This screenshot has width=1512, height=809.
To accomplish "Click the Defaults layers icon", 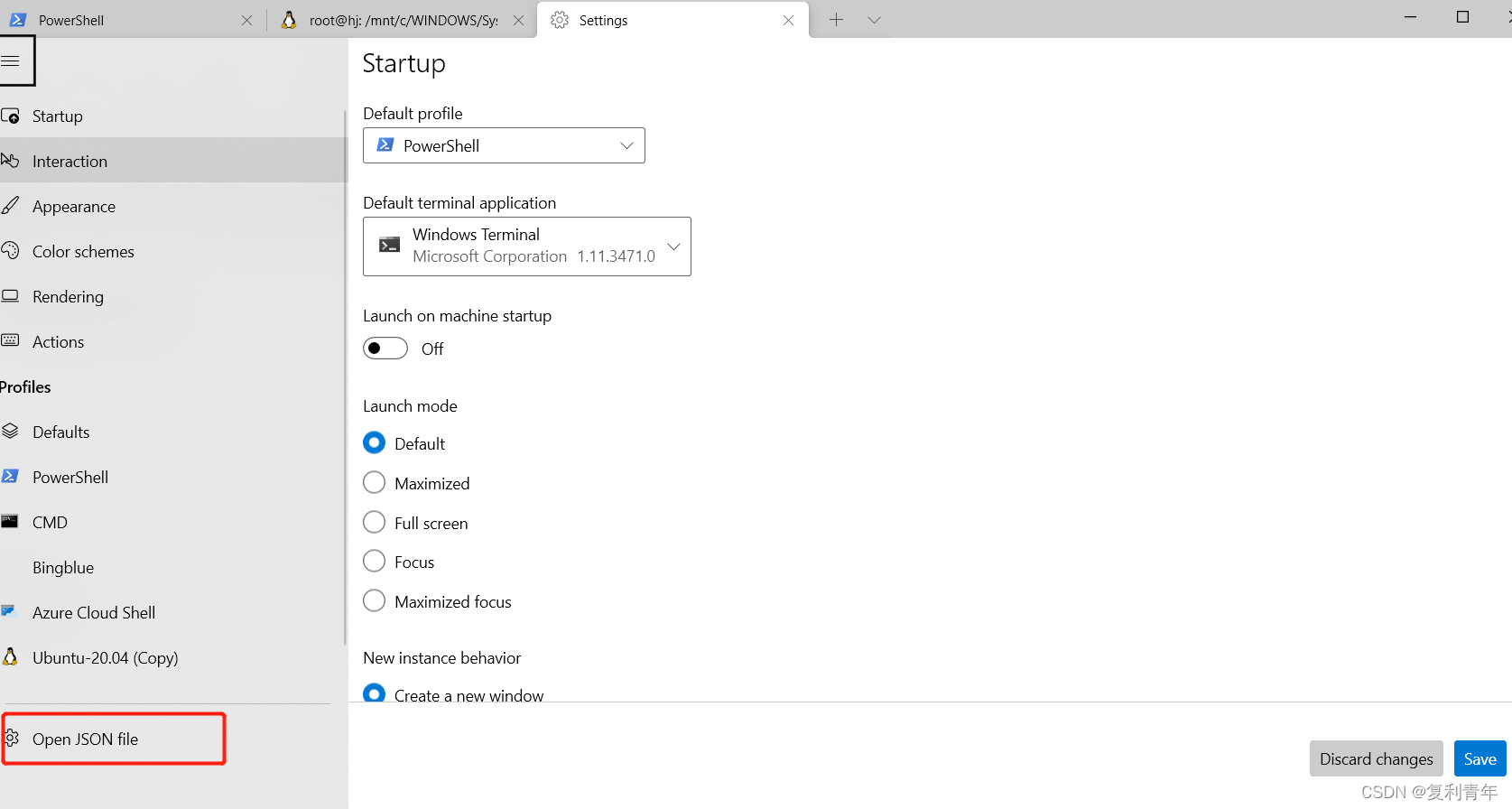I will click(10, 431).
